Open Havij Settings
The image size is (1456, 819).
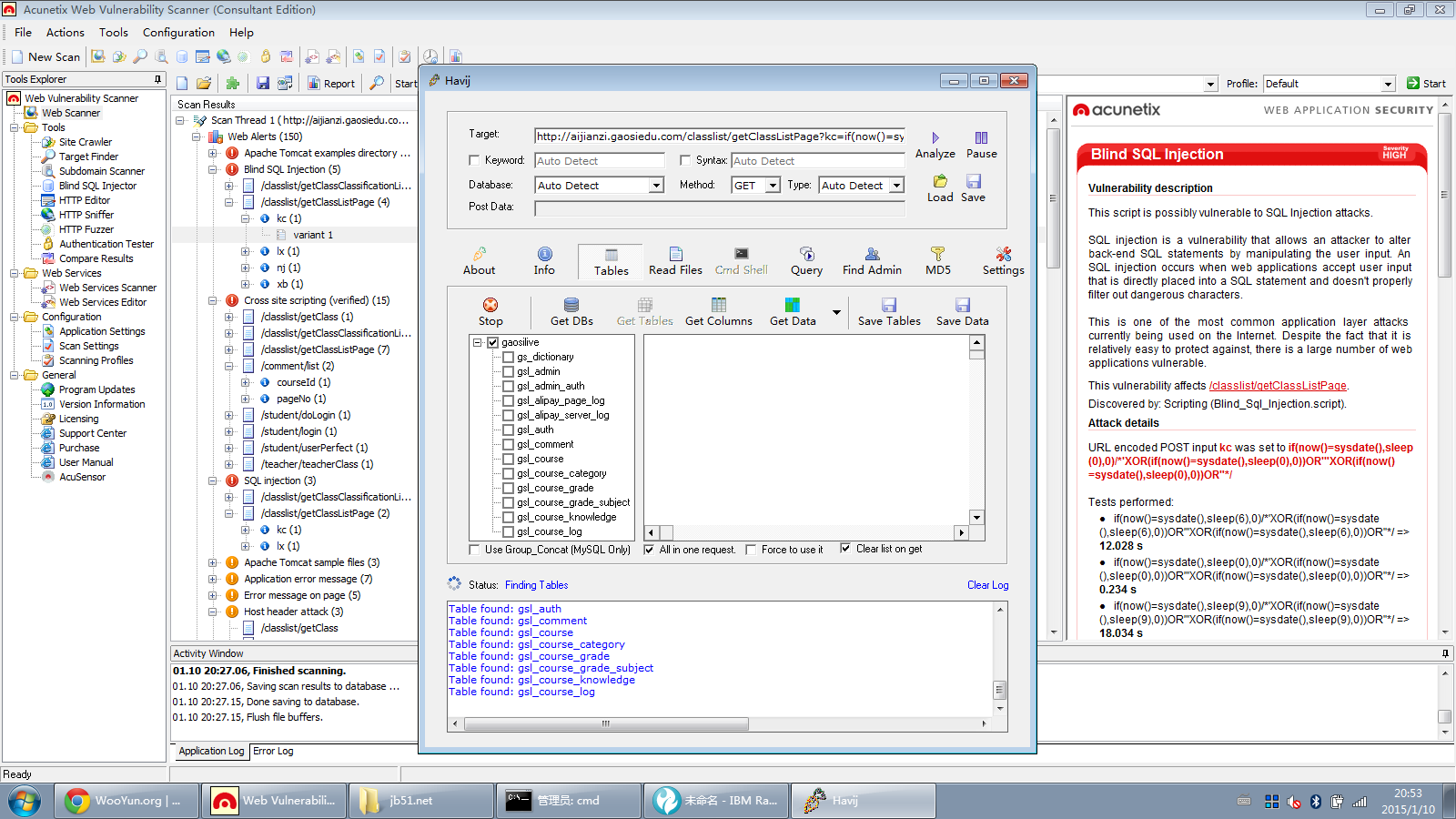point(1003,261)
